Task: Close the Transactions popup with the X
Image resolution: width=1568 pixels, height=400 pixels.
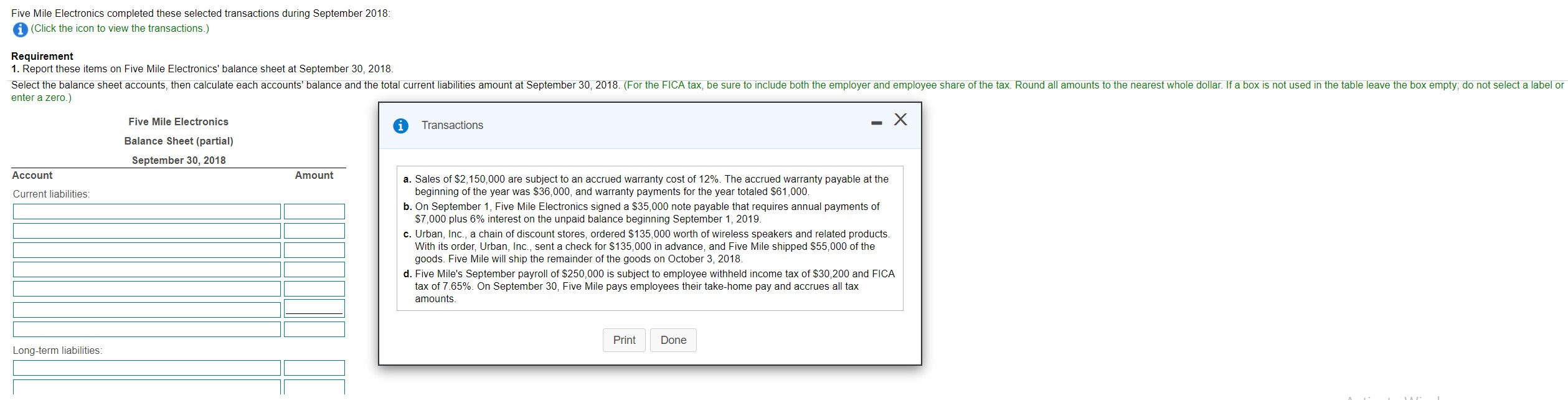Action: point(900,119)
